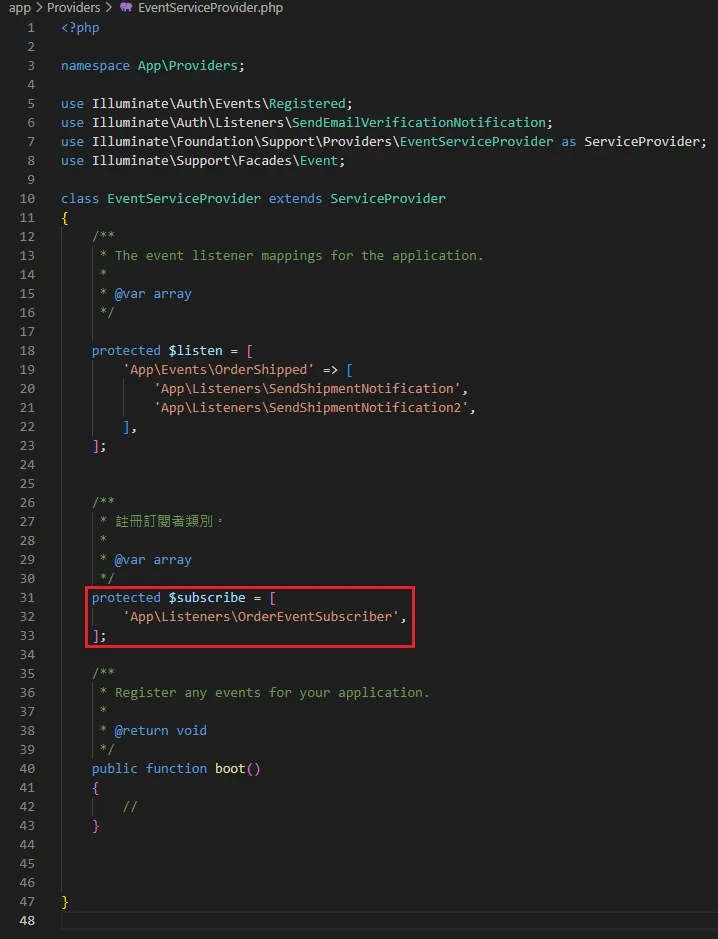Click string 'App\Events\OrderShipped'

click(219, 369)
